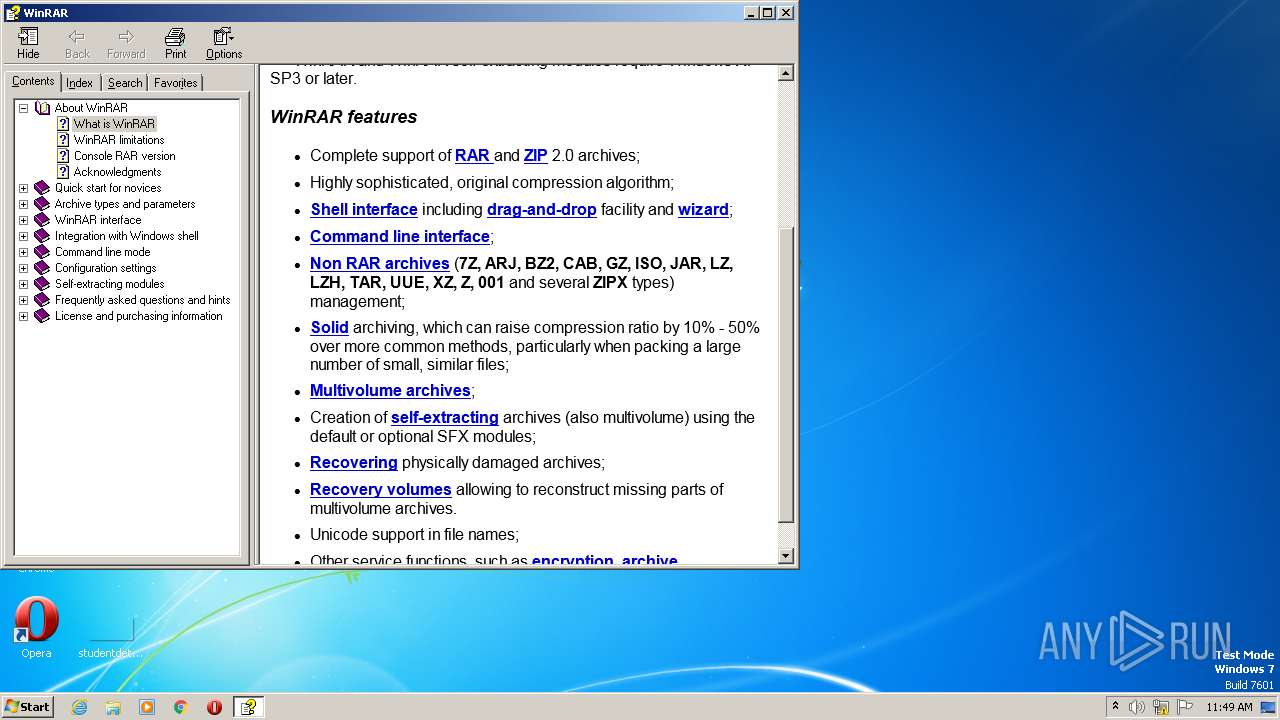
Task: Click Frequently asked questions book icon
Action: coord(42,300)
